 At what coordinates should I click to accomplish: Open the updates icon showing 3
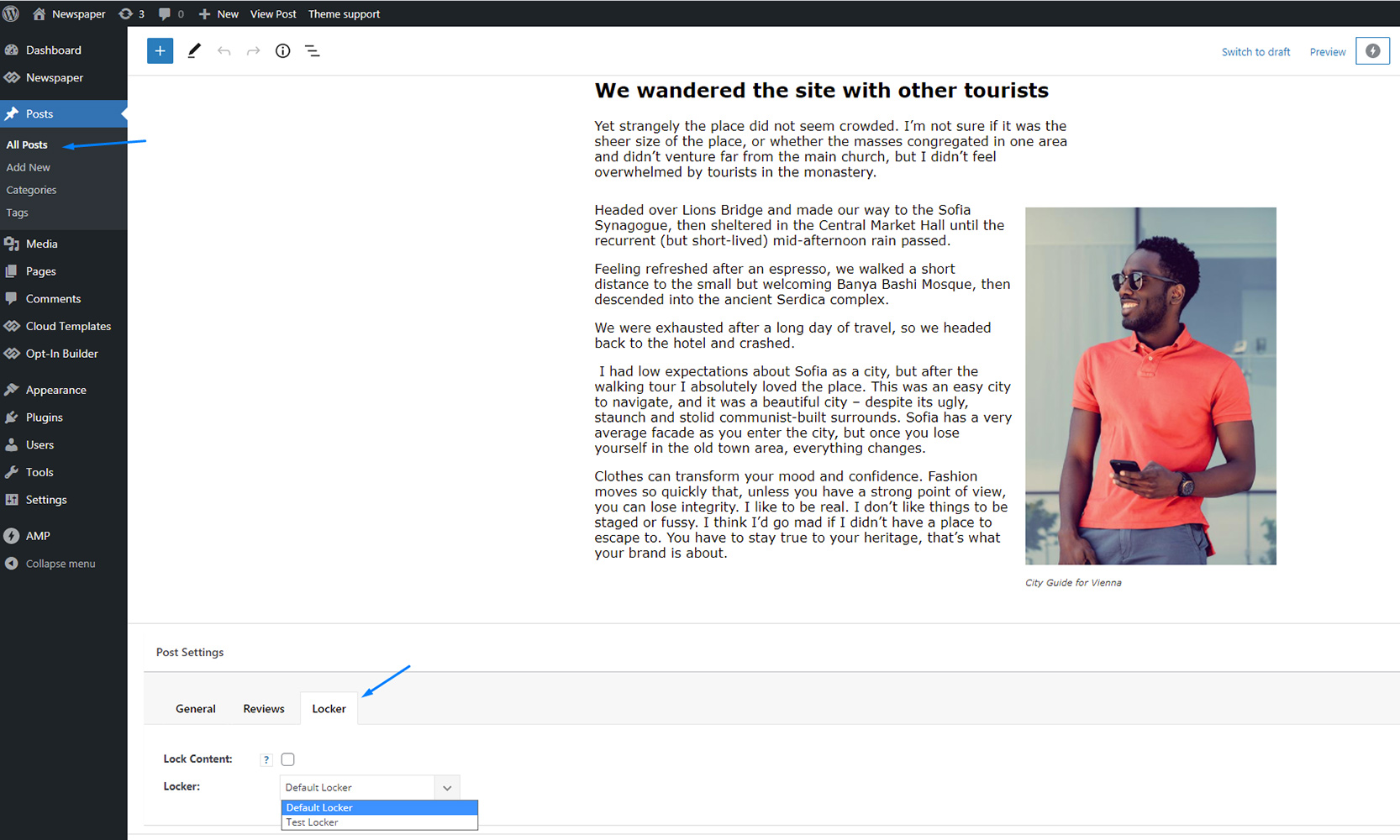(x=125, y=13)
